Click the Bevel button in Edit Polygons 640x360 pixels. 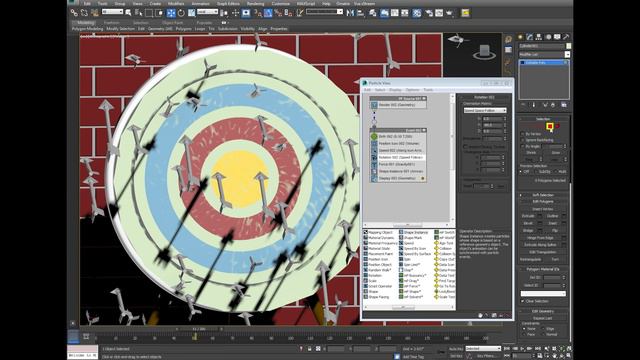[x=528, y=223]
